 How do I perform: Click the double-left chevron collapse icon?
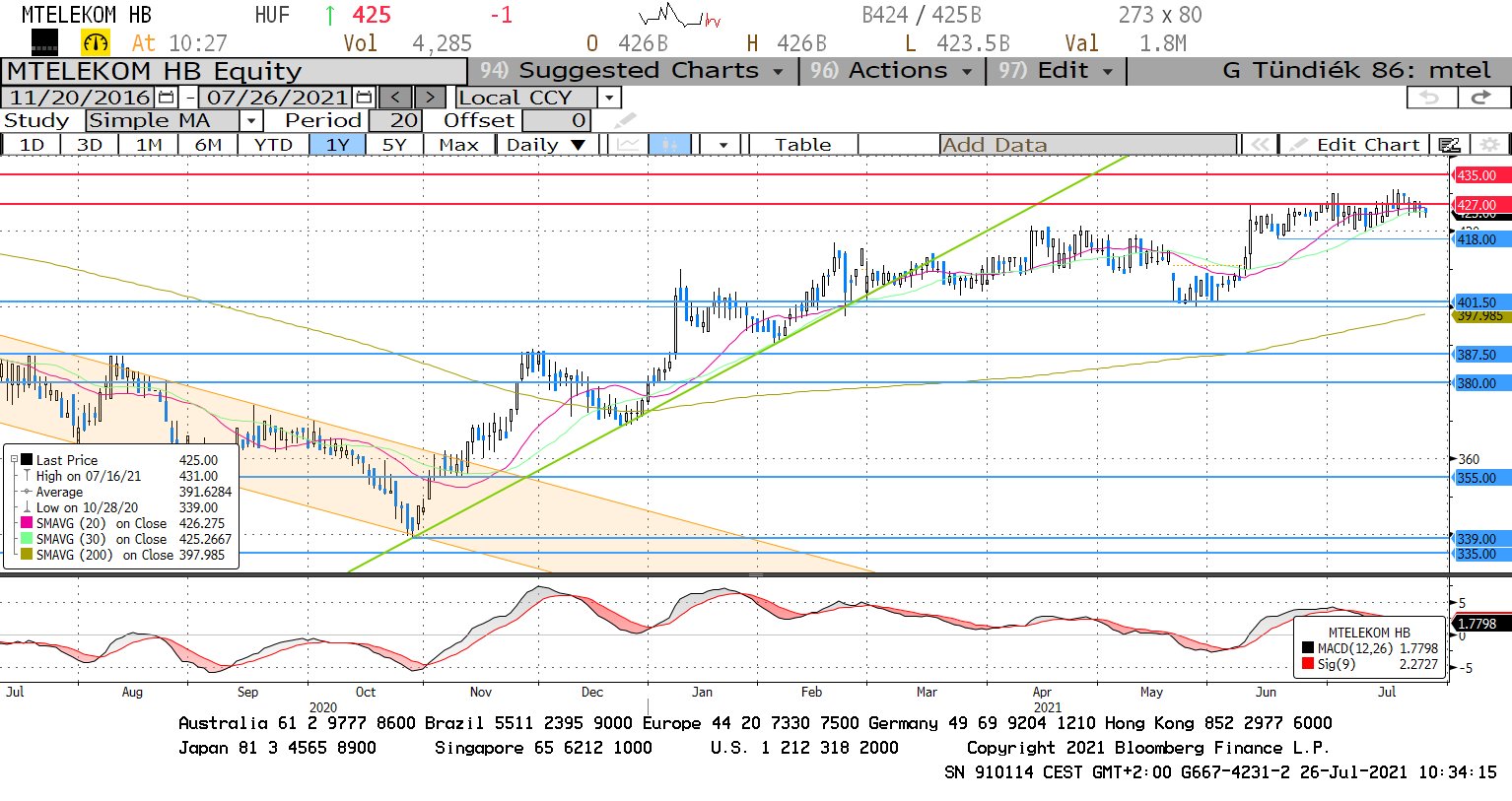1259,145
